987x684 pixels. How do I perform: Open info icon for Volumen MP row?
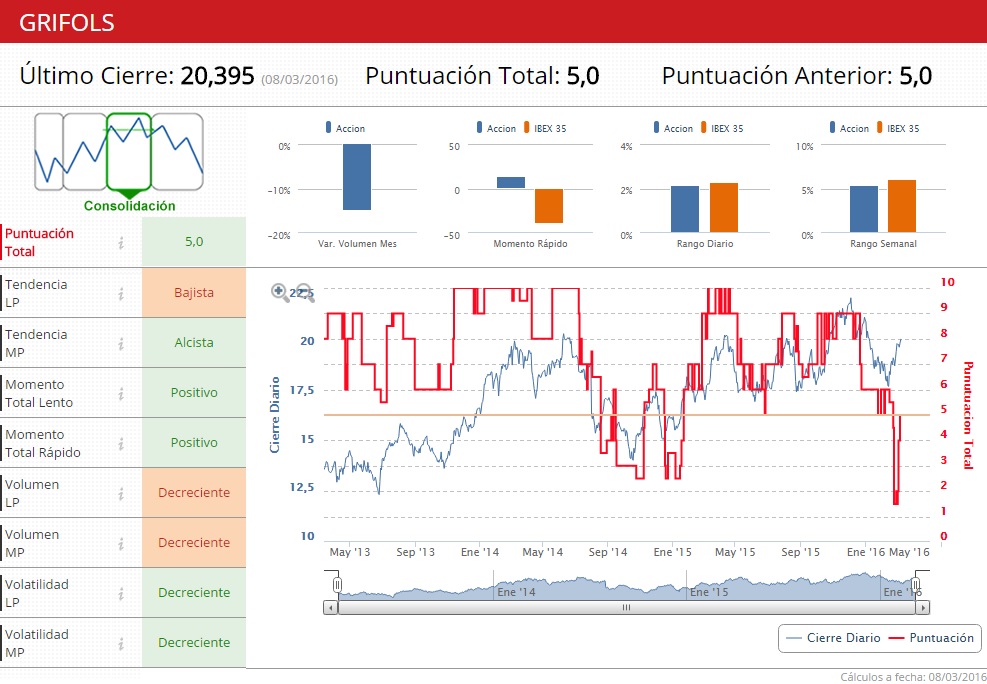click(121, 543)
